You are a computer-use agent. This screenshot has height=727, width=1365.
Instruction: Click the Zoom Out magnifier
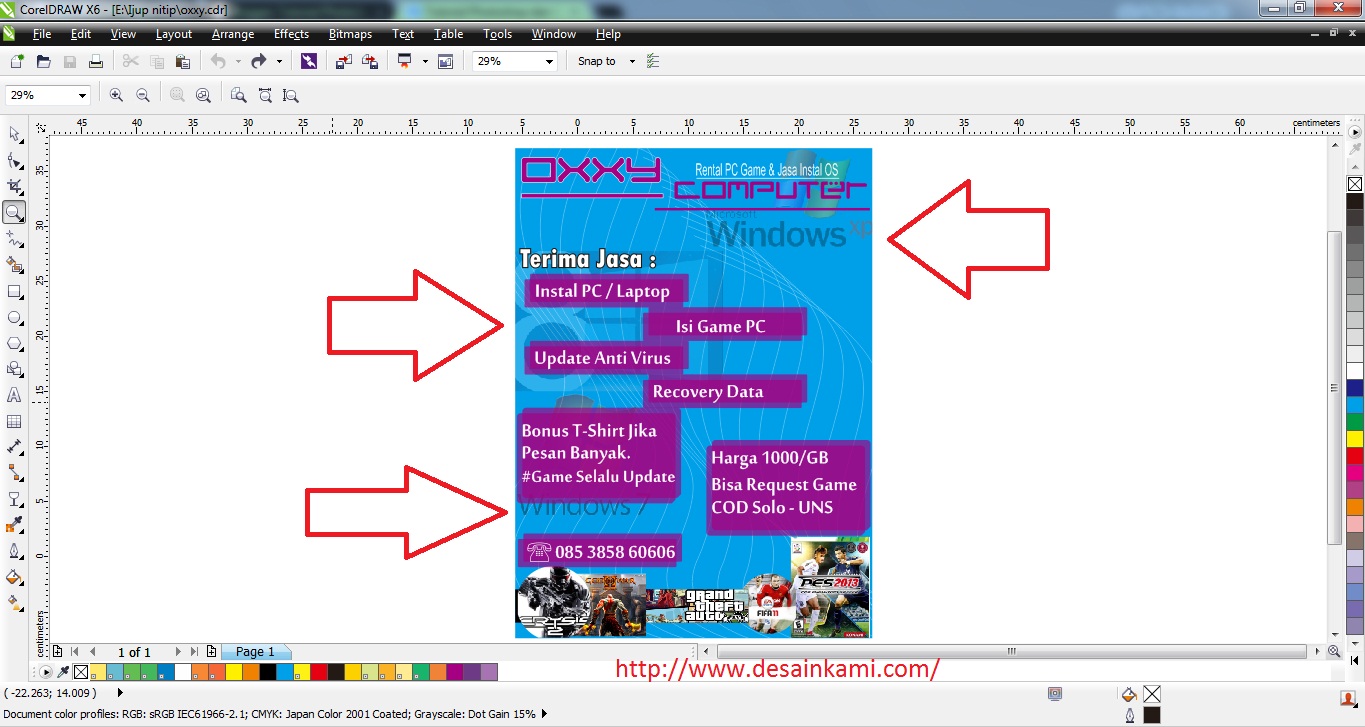(142, 95)
